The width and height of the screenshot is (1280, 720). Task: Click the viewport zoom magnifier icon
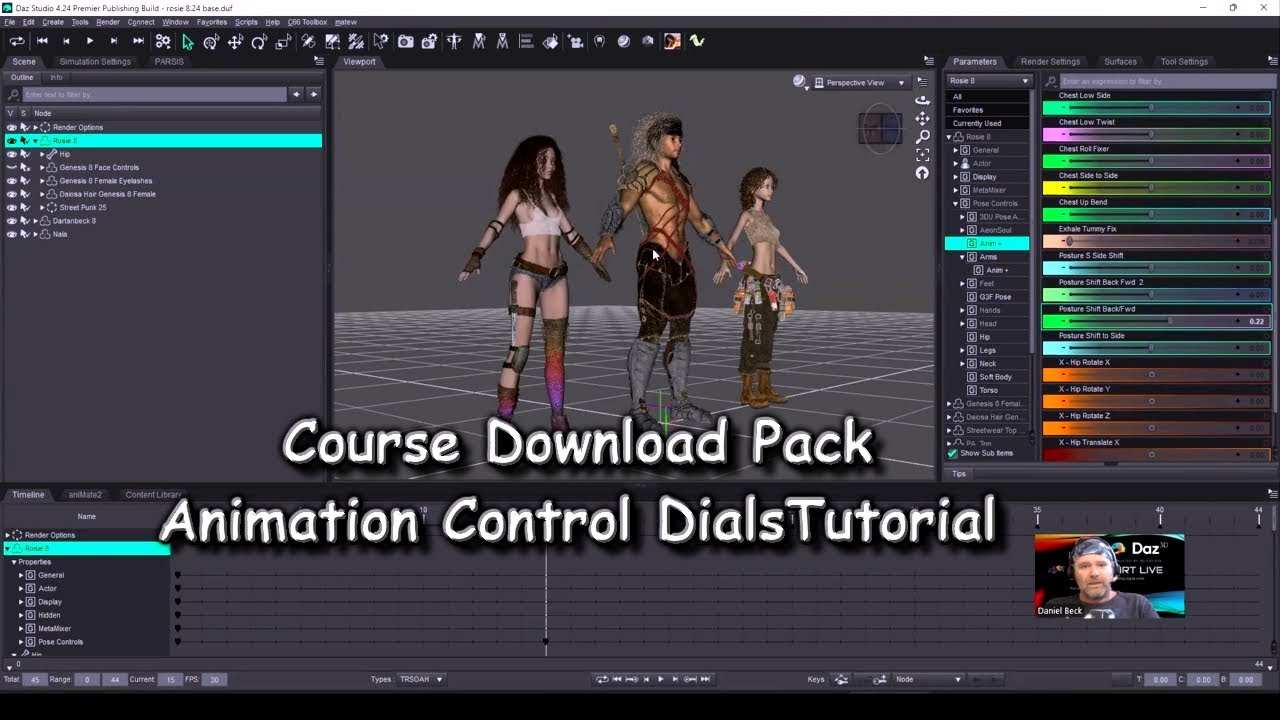(x=922, y=136)
